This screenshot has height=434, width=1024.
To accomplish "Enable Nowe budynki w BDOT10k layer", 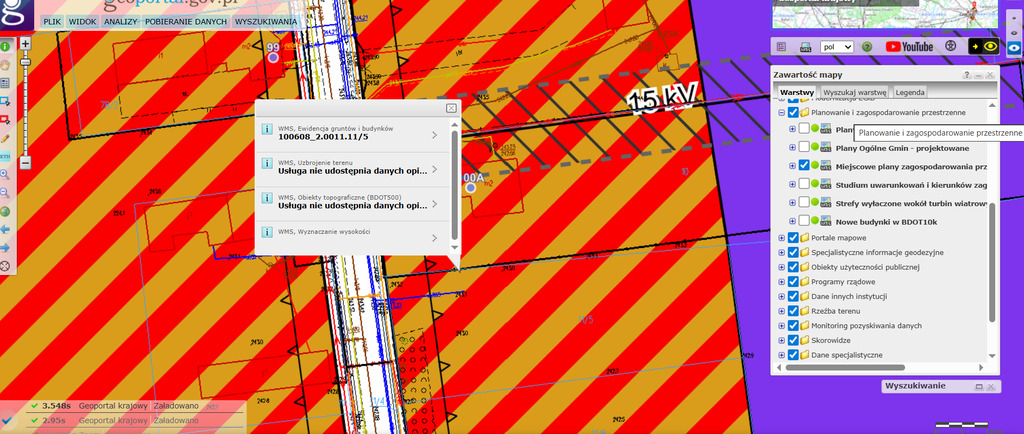I will click(x=804, y=219).
